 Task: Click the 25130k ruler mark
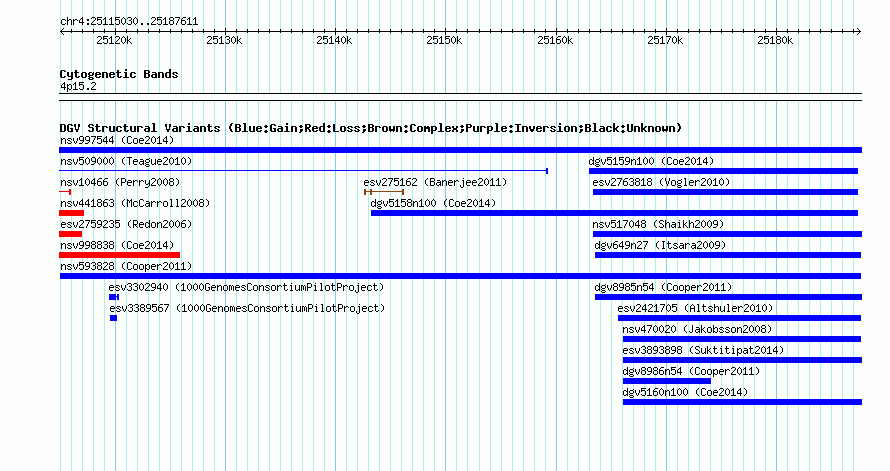point(224,40)
